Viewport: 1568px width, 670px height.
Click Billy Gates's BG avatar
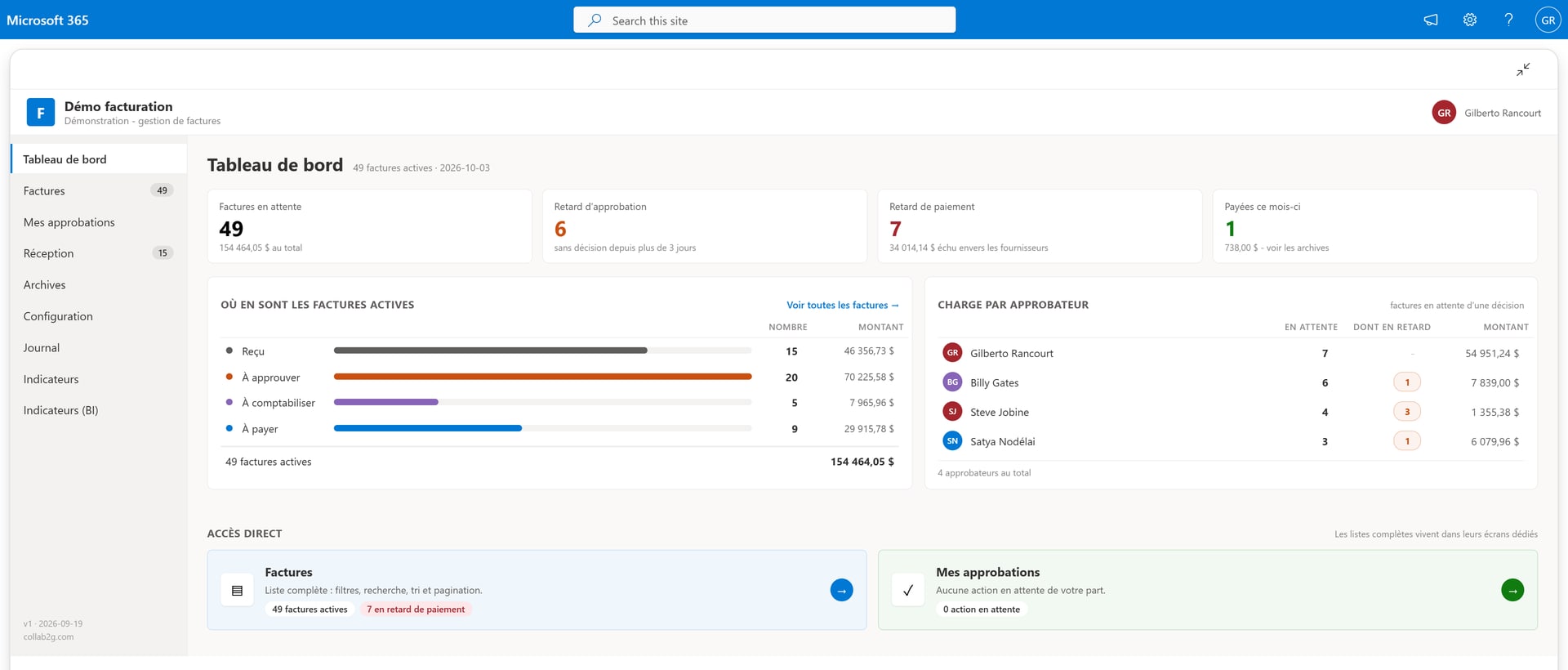click(952, 382)
